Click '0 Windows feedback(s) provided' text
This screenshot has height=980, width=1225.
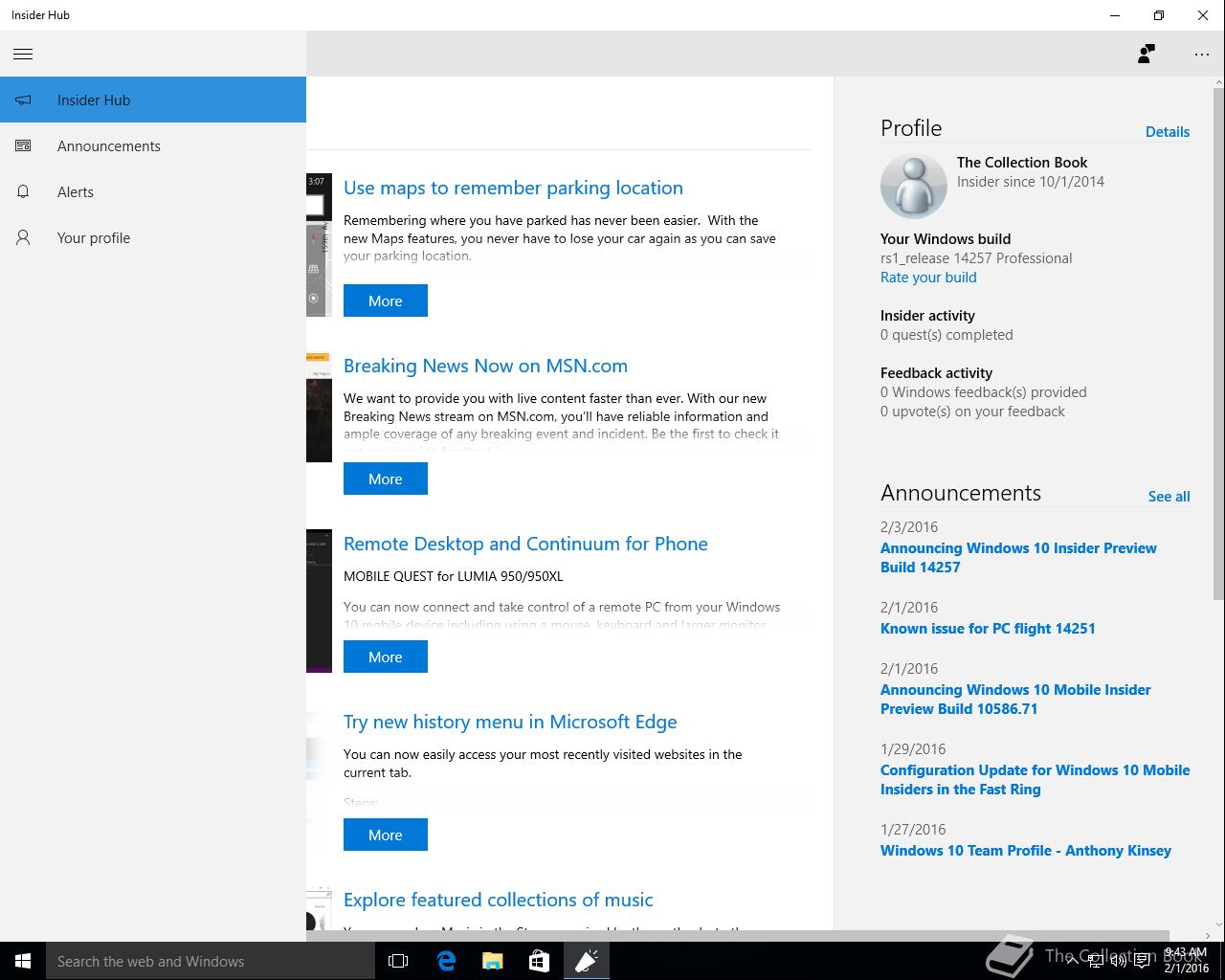(984, 392)
